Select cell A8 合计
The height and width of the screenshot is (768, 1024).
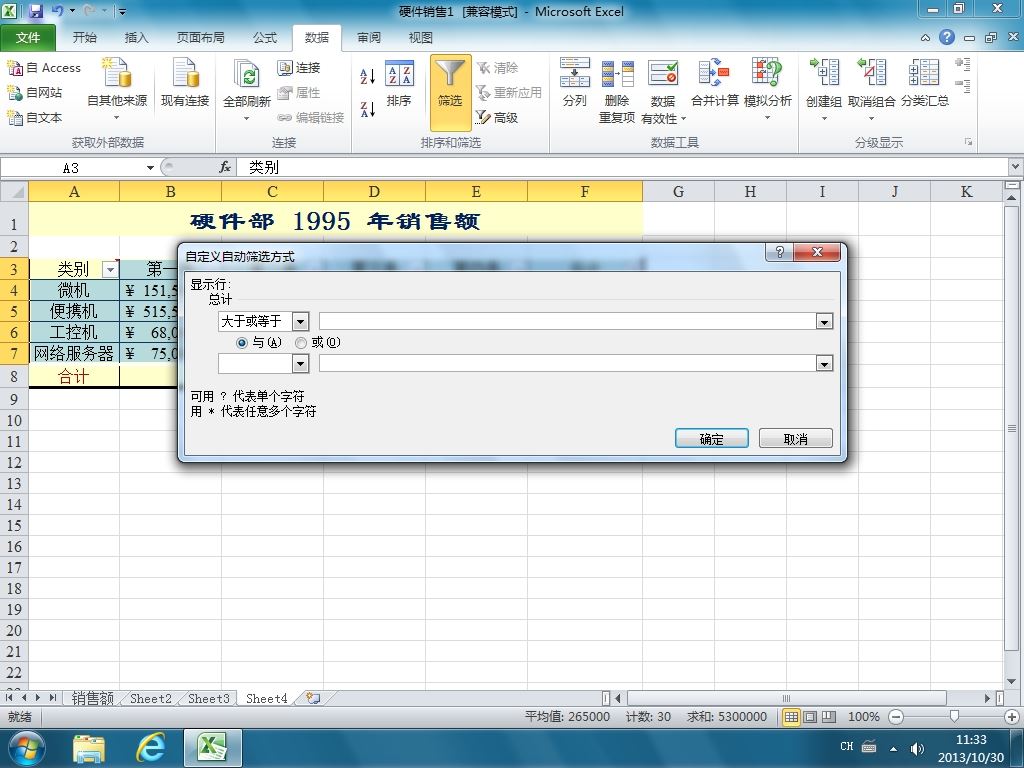(x=74, y=376)
